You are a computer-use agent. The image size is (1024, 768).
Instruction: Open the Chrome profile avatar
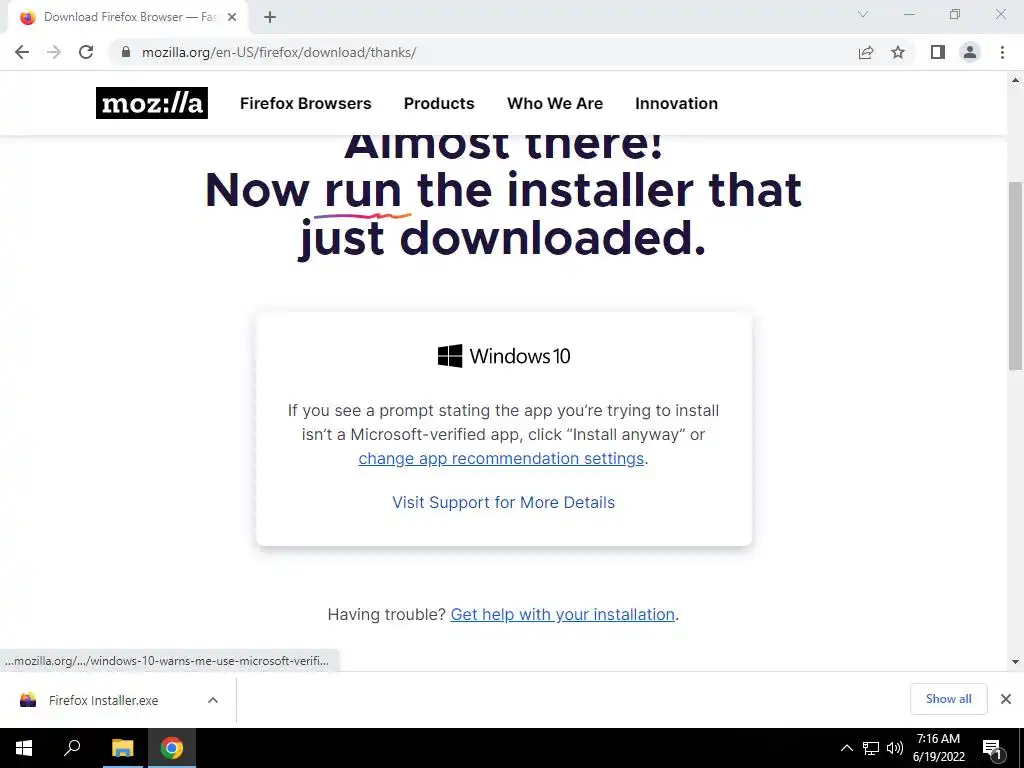point(970,52)
